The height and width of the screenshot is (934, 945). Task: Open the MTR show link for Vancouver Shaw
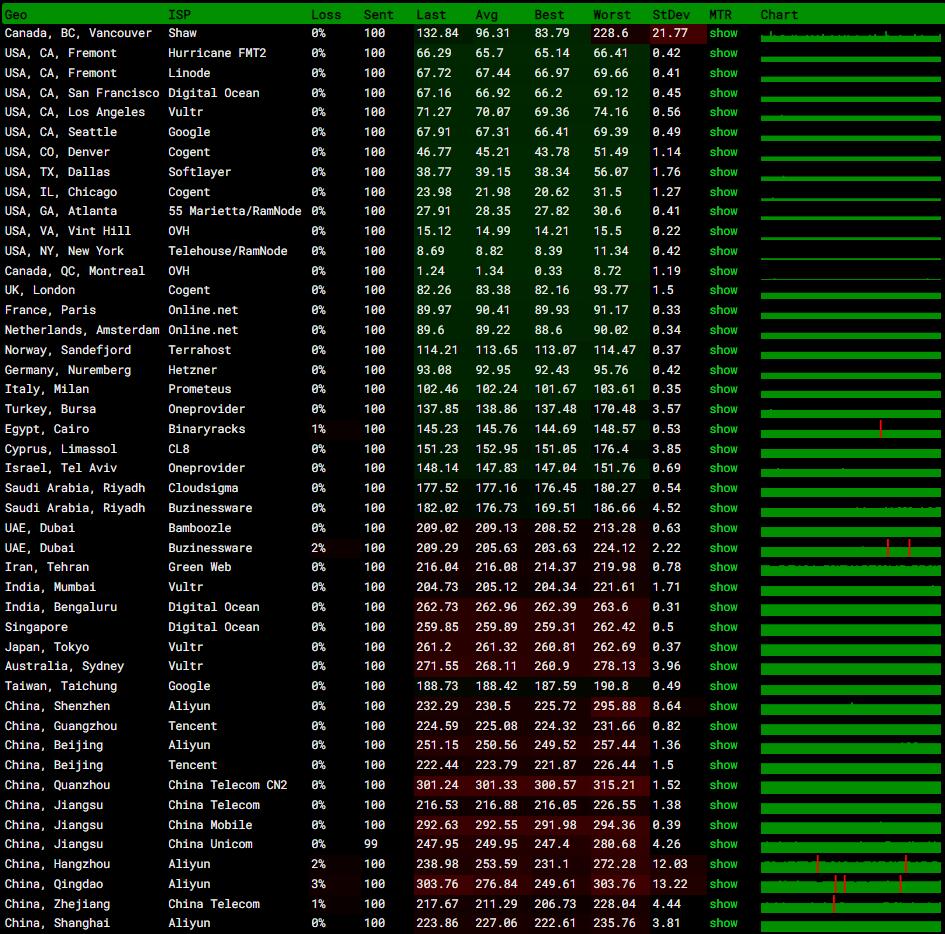pyautogui.click(x=723, y=33)
